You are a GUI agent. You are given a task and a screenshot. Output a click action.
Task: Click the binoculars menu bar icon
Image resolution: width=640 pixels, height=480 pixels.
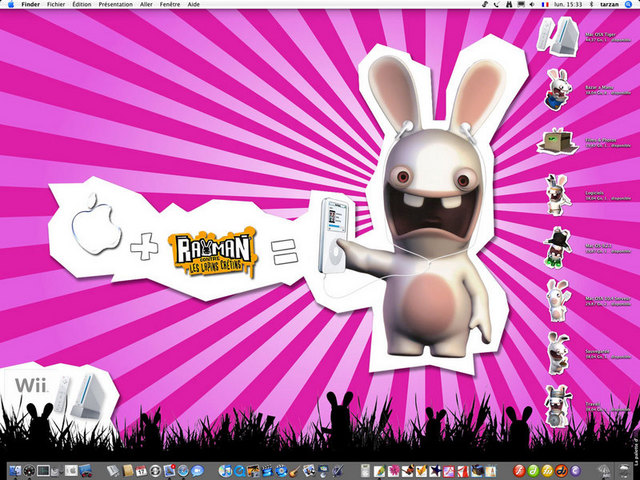tap(509, 4)
